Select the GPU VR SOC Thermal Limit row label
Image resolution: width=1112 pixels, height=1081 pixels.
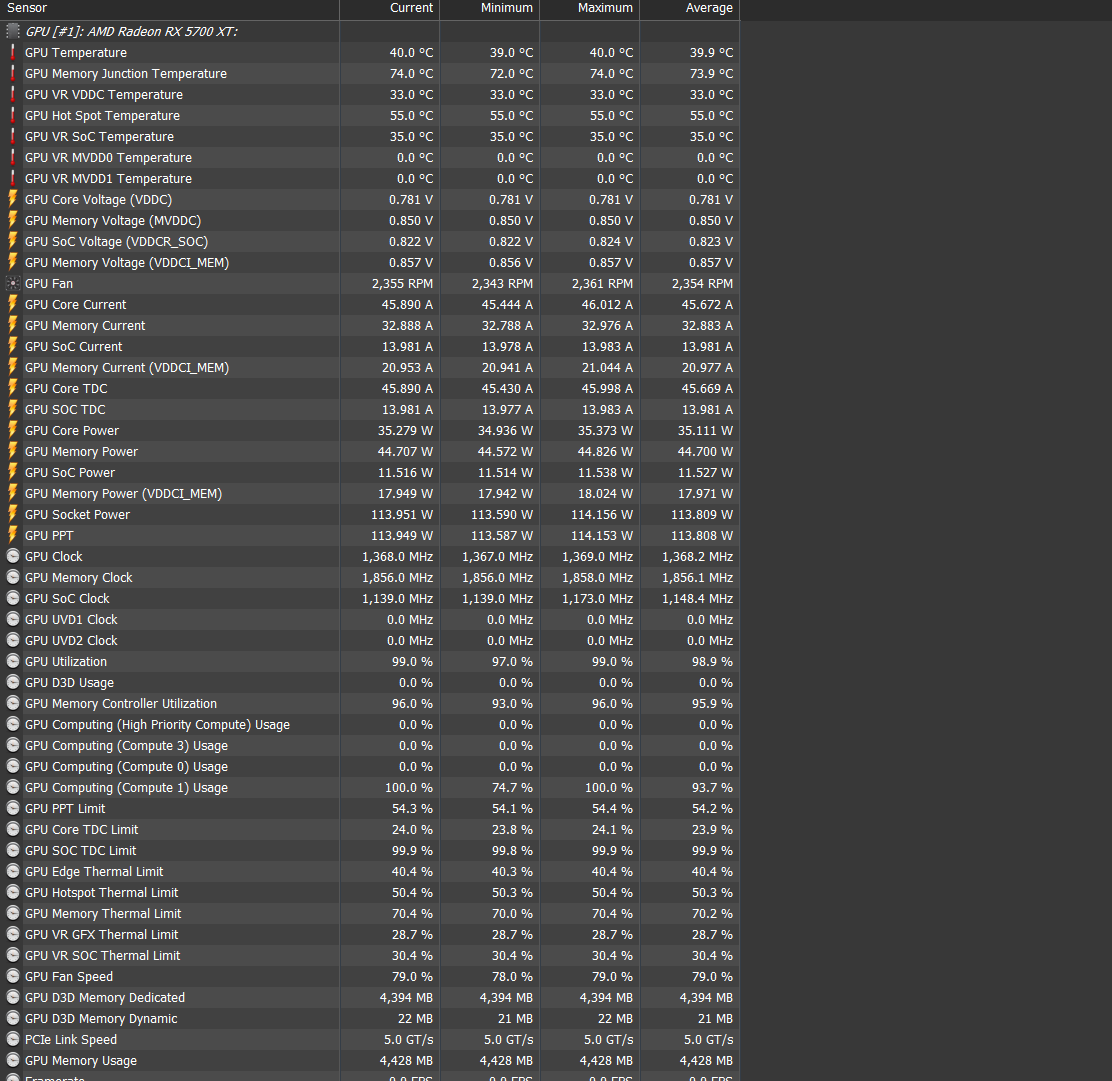pos(102,955)
